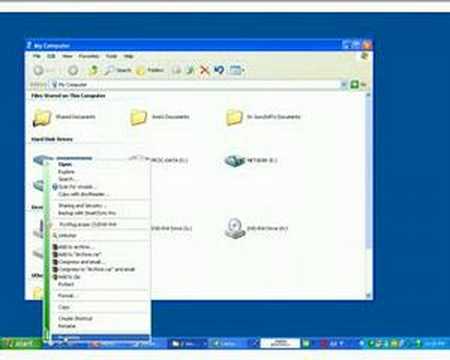The width and height of the screenshot is (450, 360).
Task: Click the Windows Start button
Action: pos(21,344)
